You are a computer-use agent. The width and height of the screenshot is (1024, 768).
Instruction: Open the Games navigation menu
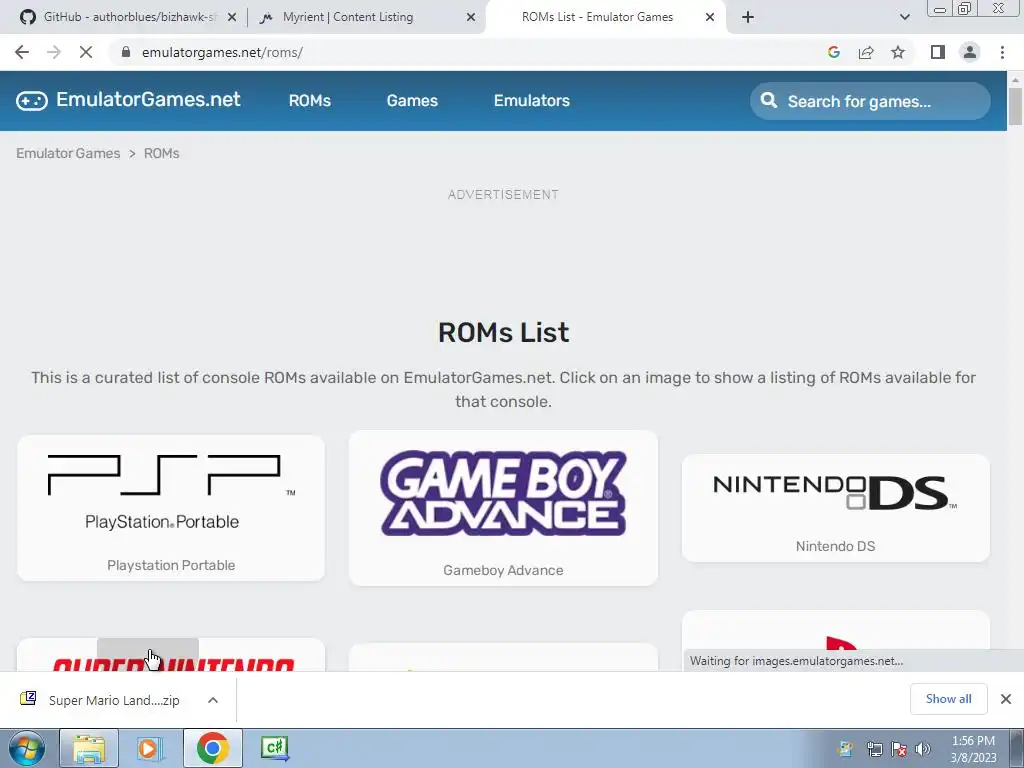(412, 101)
